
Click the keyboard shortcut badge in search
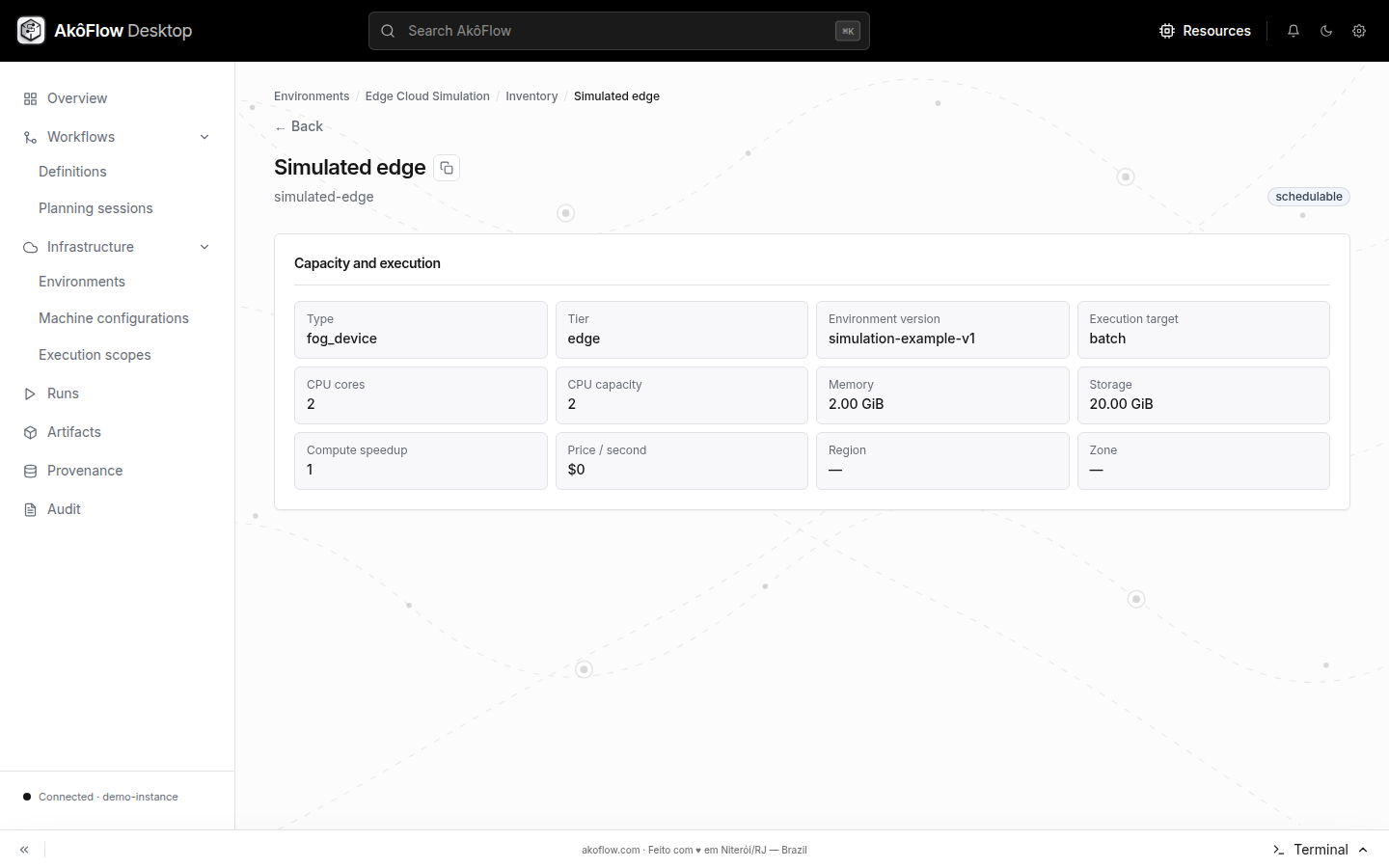[848, 31]
